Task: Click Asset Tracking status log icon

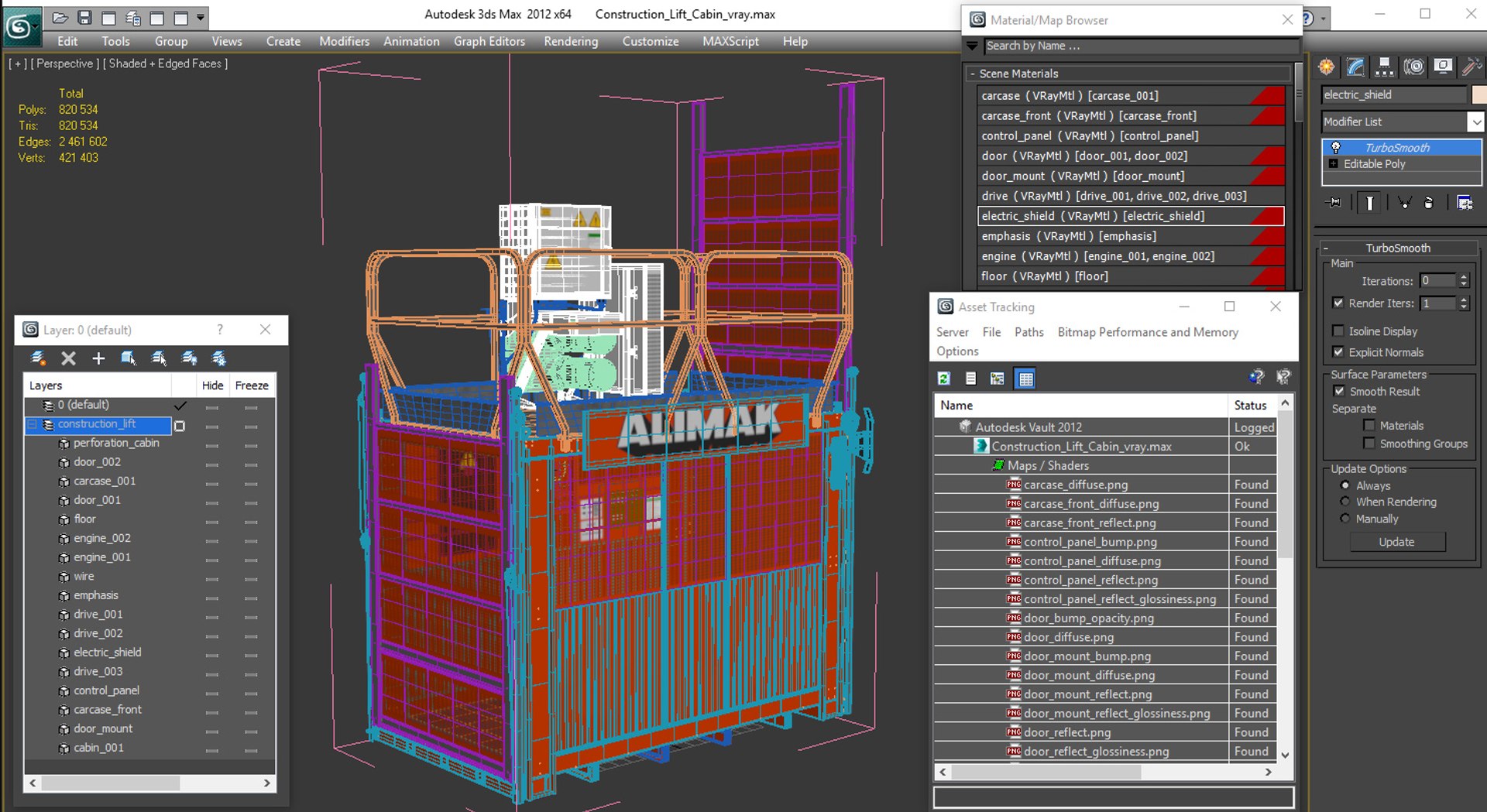Action: coord(970,379)
